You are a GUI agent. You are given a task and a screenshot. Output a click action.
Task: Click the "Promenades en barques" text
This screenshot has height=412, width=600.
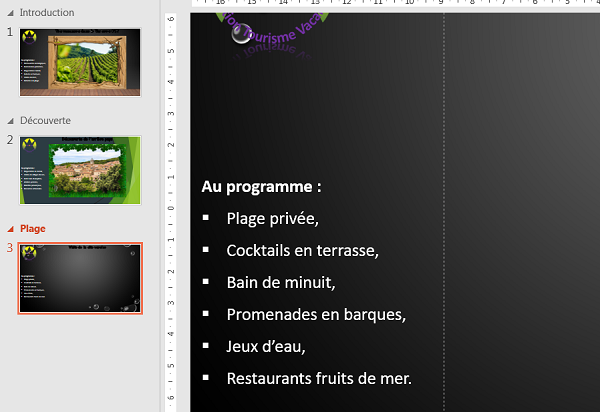316,314
